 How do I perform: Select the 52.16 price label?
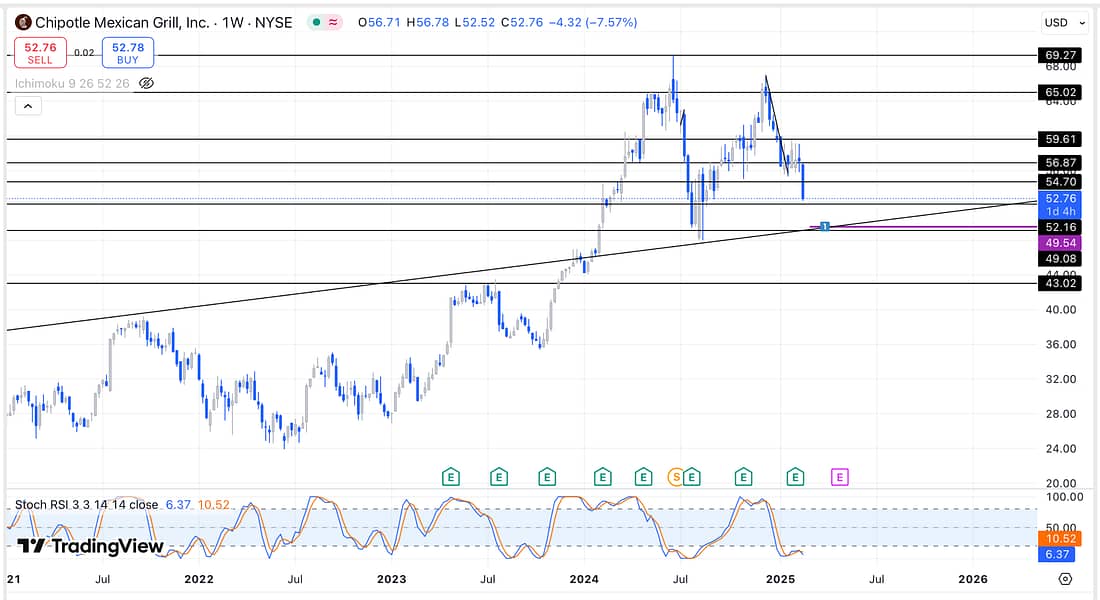(x=1060, y=227)
